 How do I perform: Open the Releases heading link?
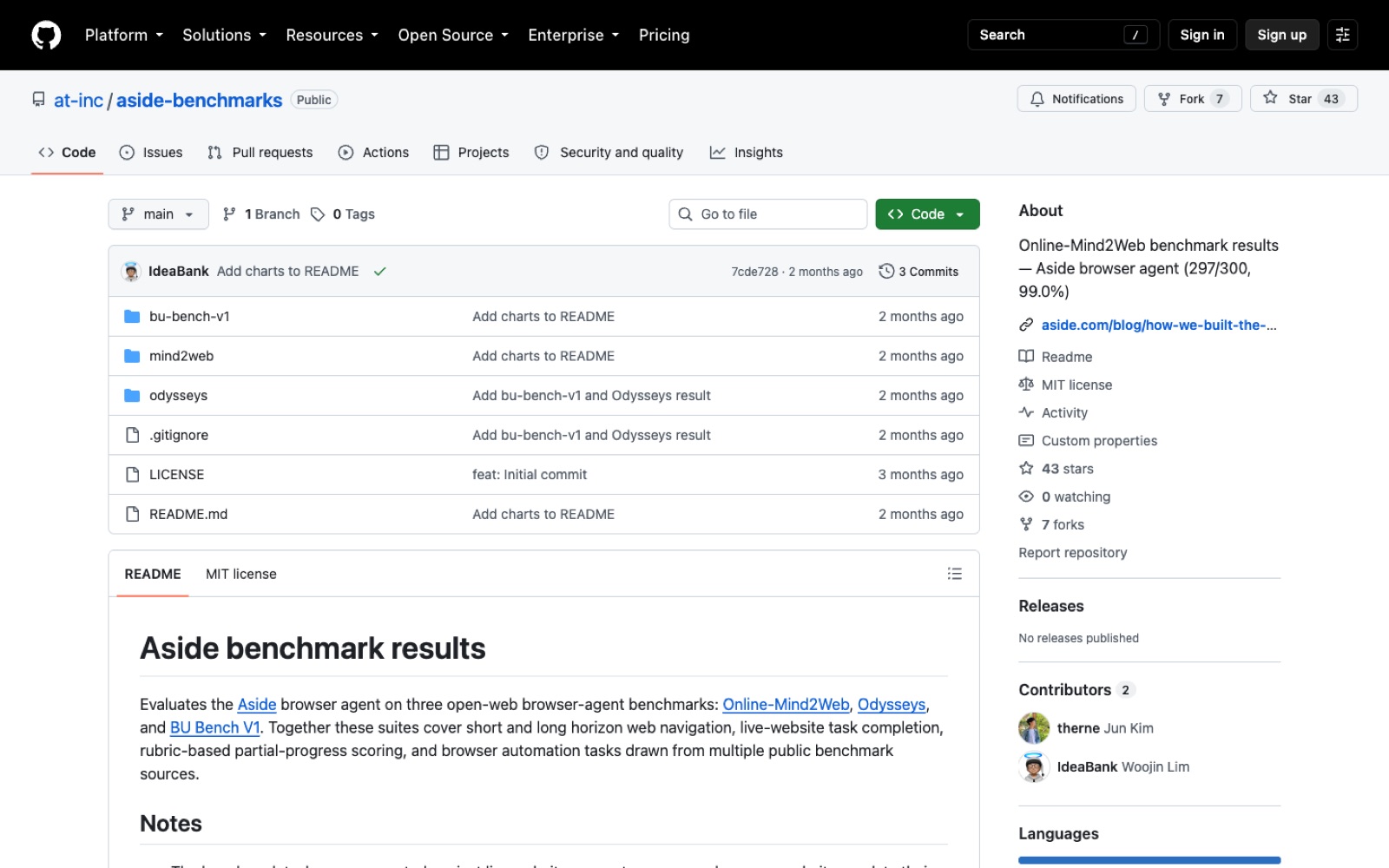(1051, 606)
